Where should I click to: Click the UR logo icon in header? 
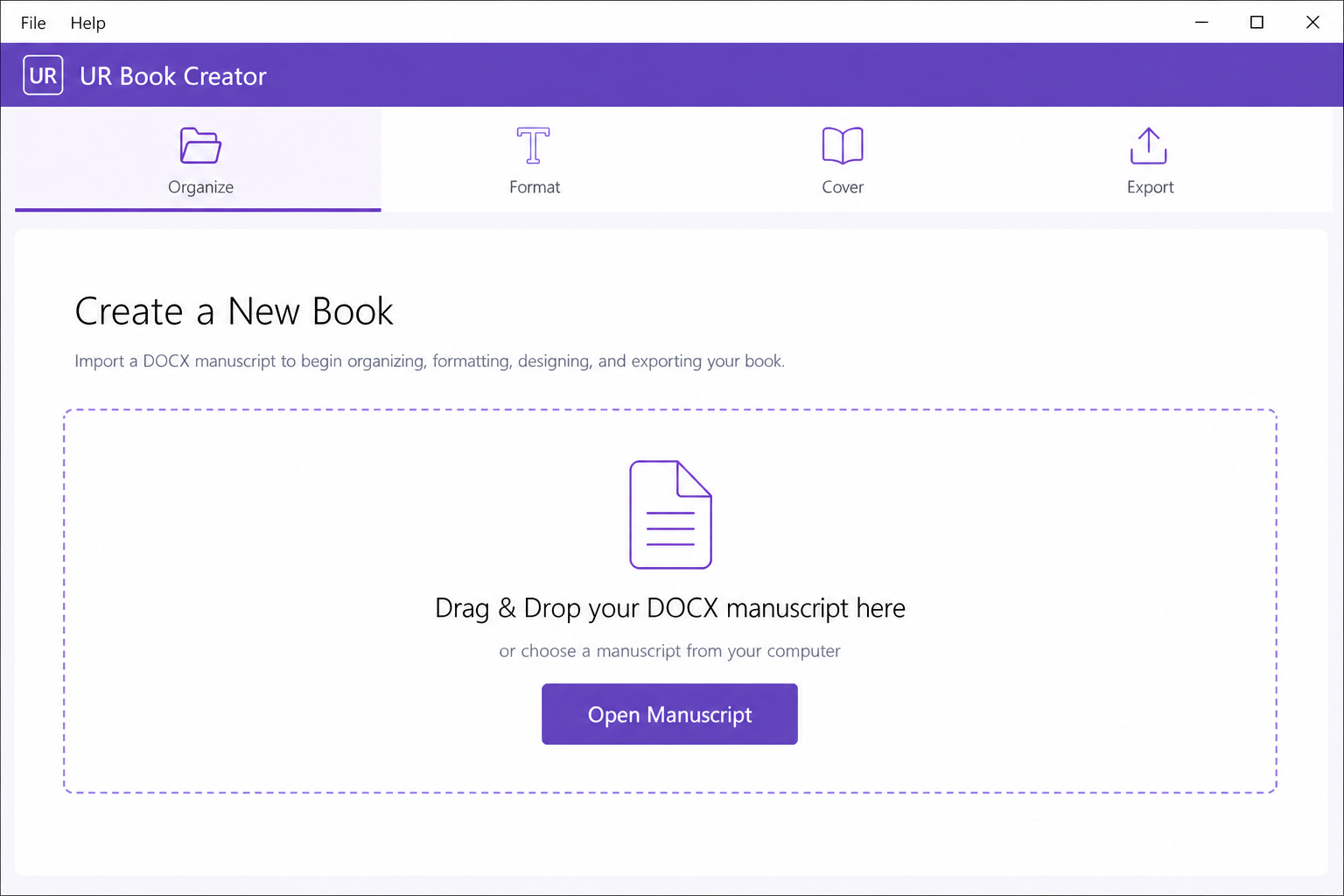coord(43,75)
